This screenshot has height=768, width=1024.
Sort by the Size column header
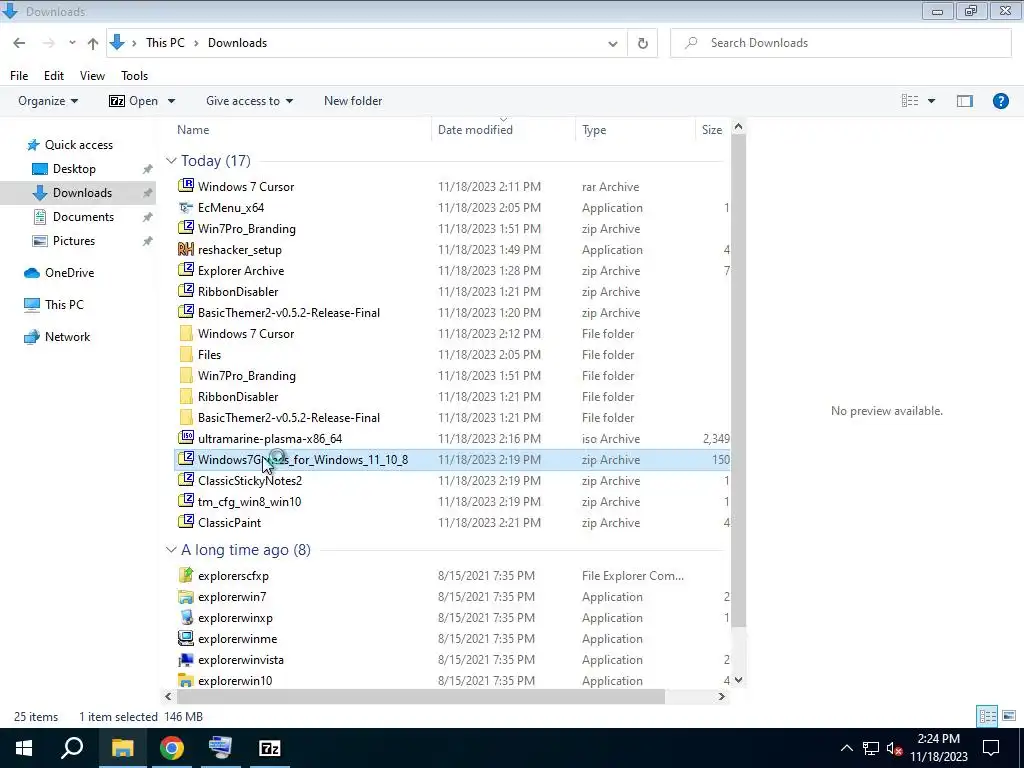[712, 130]
